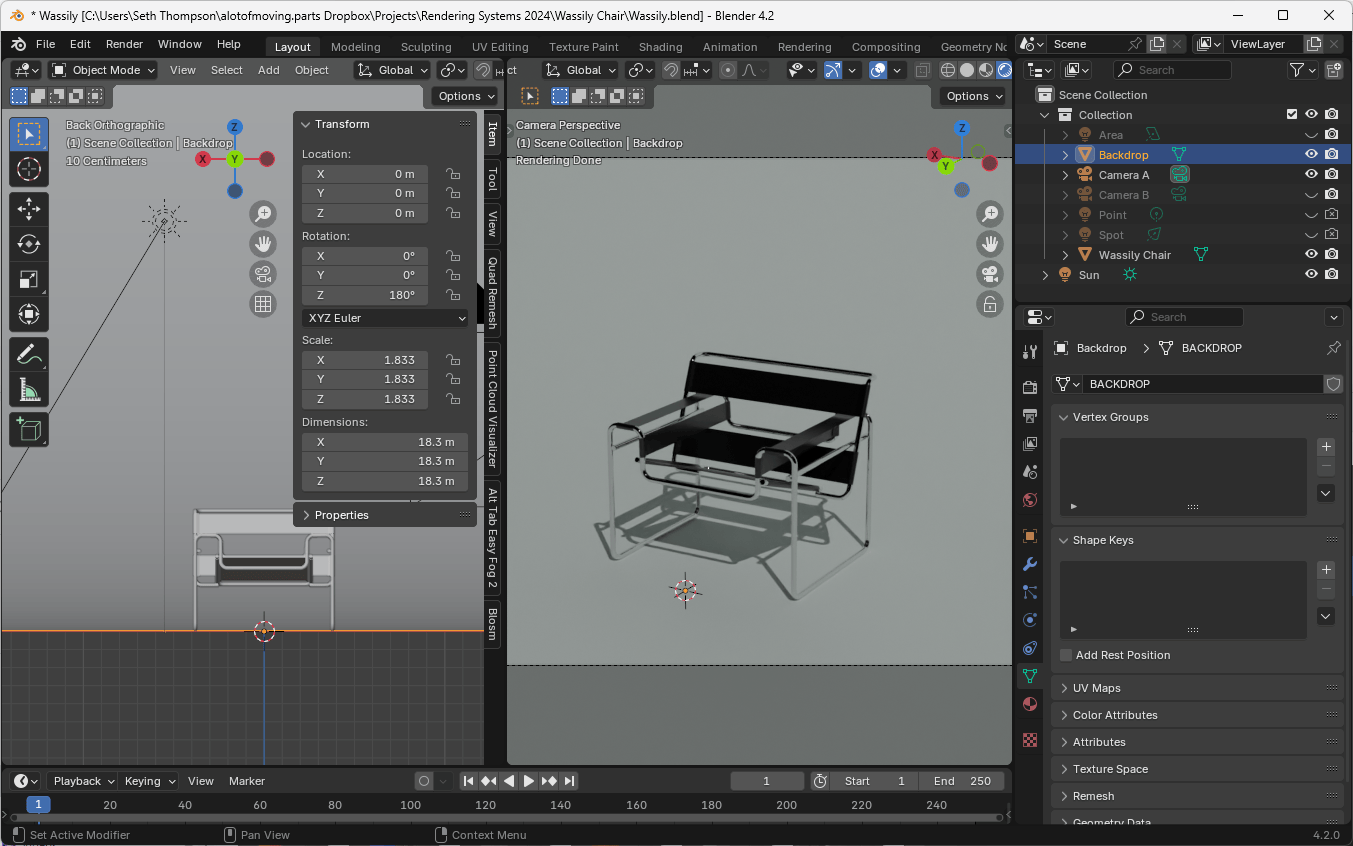Expand the UV Maps panel
Viewport: 1353px width, 846px height.
(x=1065, y=688)
